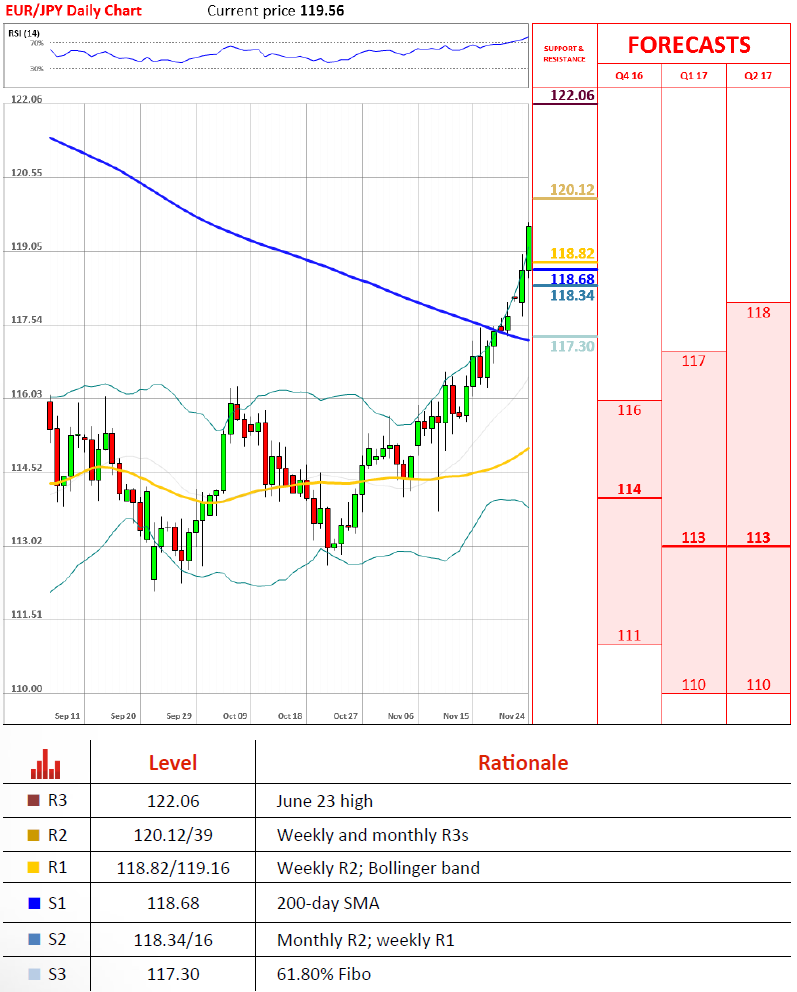This screenshot has height=992, width=797.
Task: Click the S1 blue color swatch
Action: pos(34,903)
